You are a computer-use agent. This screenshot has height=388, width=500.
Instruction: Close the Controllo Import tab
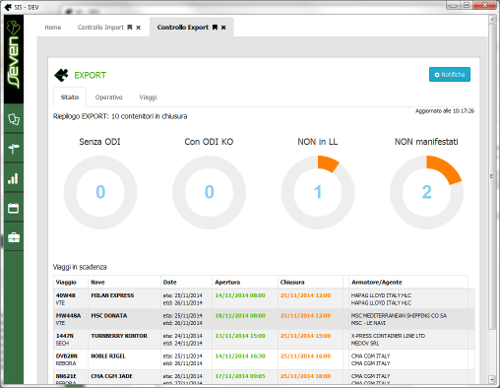click(138, 27)
